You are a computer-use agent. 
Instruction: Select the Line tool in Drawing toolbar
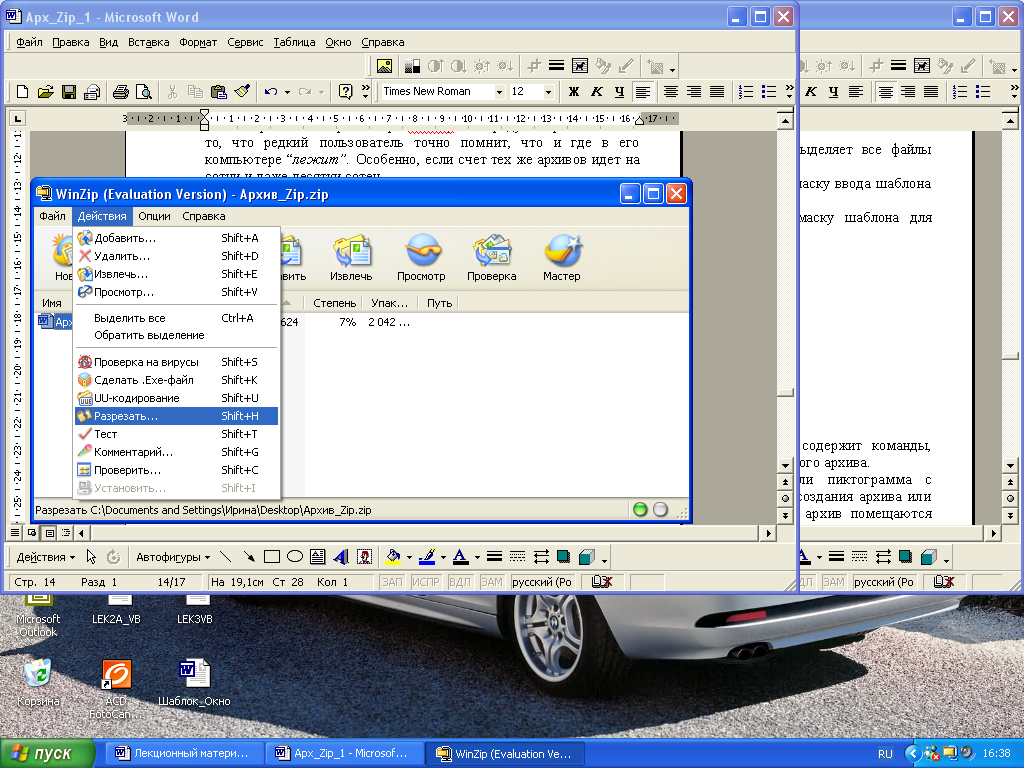[x=225, y=557]
